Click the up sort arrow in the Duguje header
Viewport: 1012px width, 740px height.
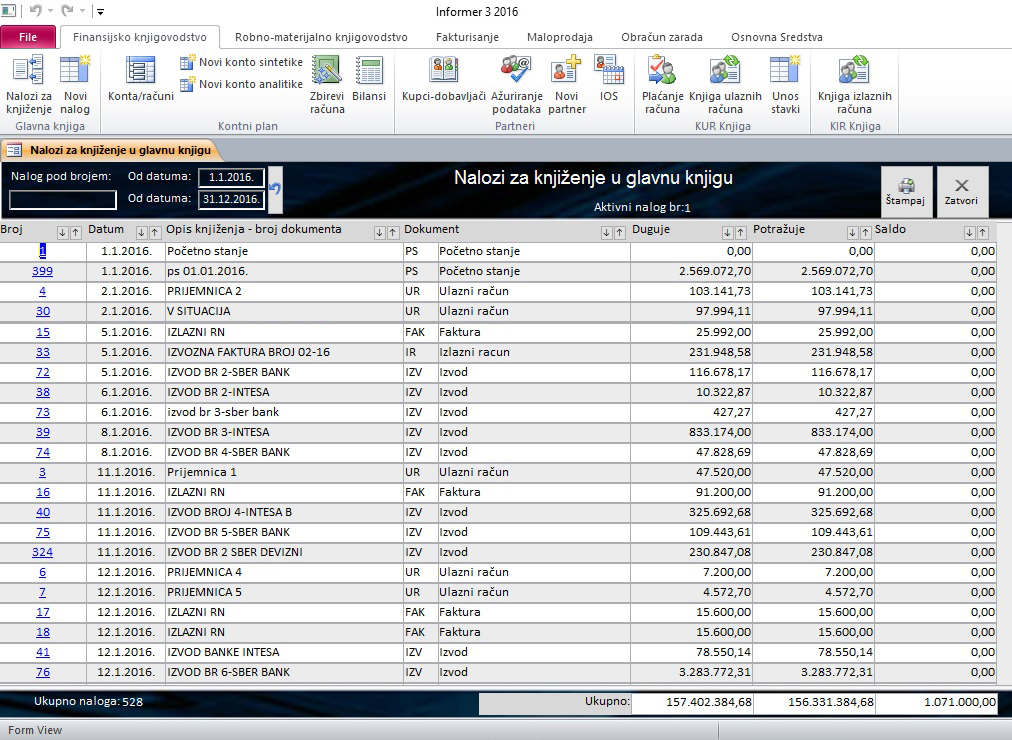click(x=741, y=232)
